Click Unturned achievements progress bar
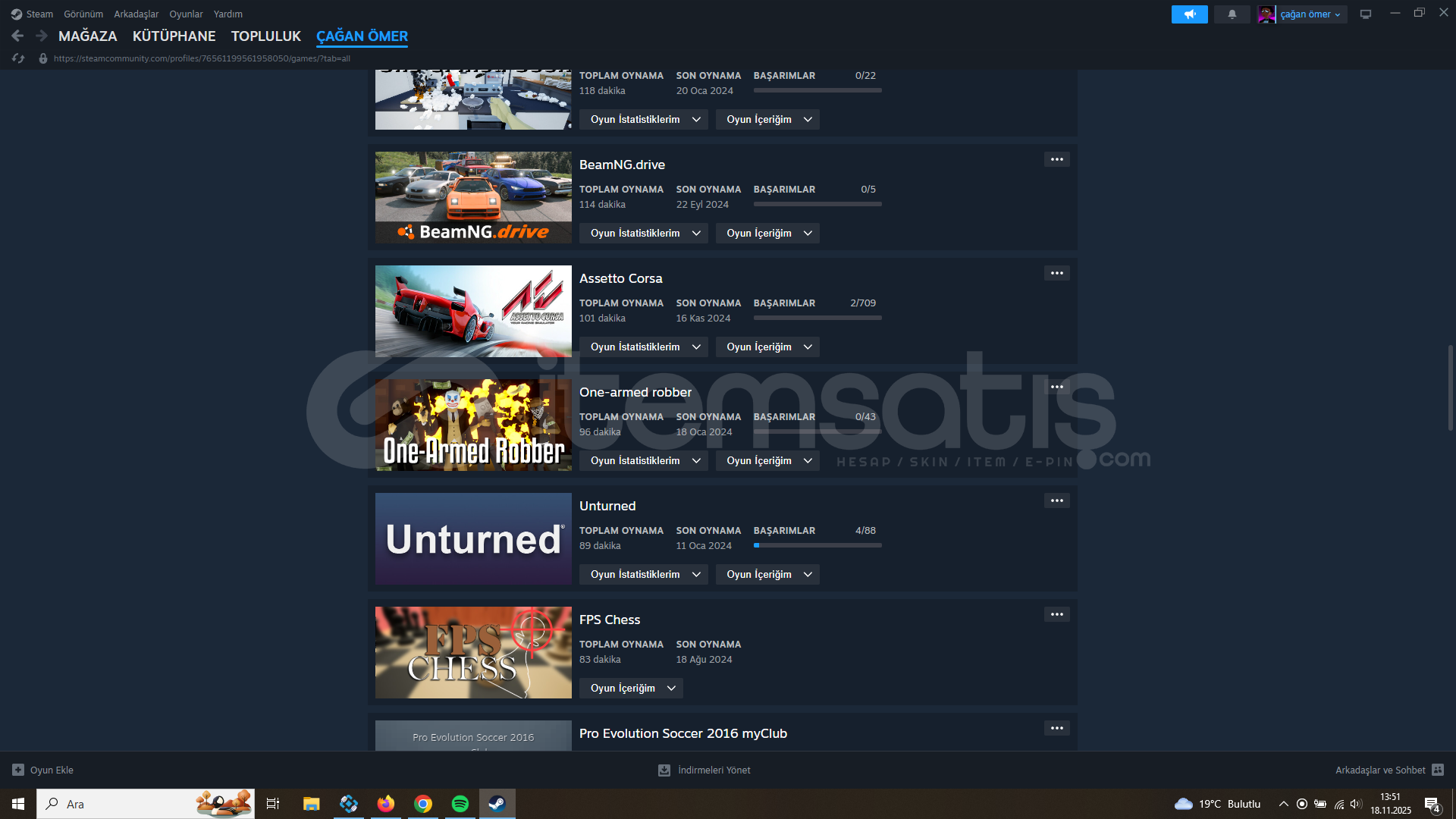Viewport: 1456px width, 819px height. pos(817,545)
